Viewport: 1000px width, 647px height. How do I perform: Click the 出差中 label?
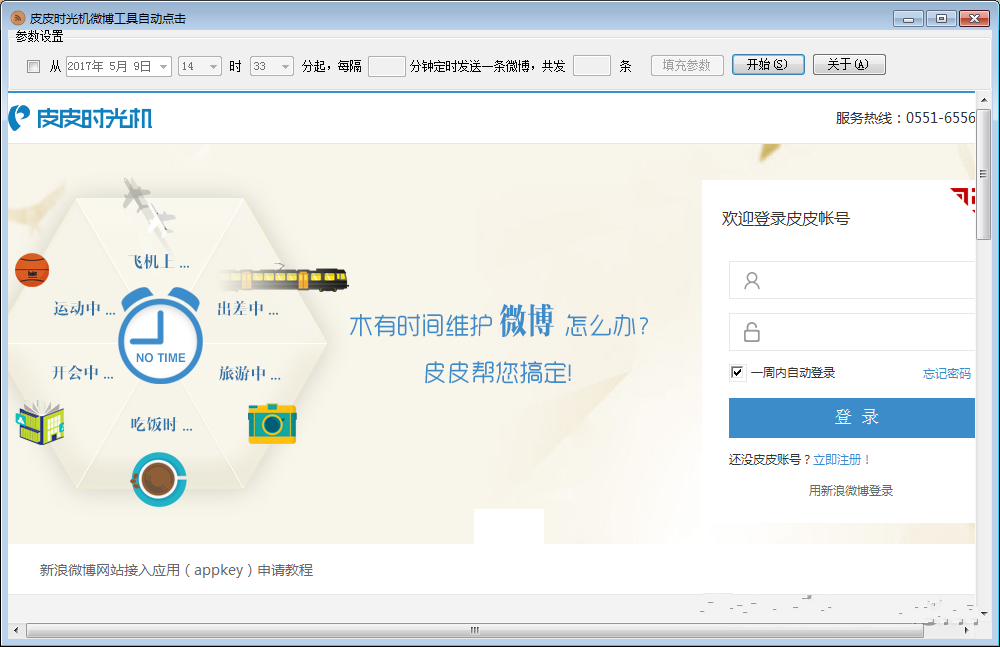pyautogui.click(x=247, y=309)
